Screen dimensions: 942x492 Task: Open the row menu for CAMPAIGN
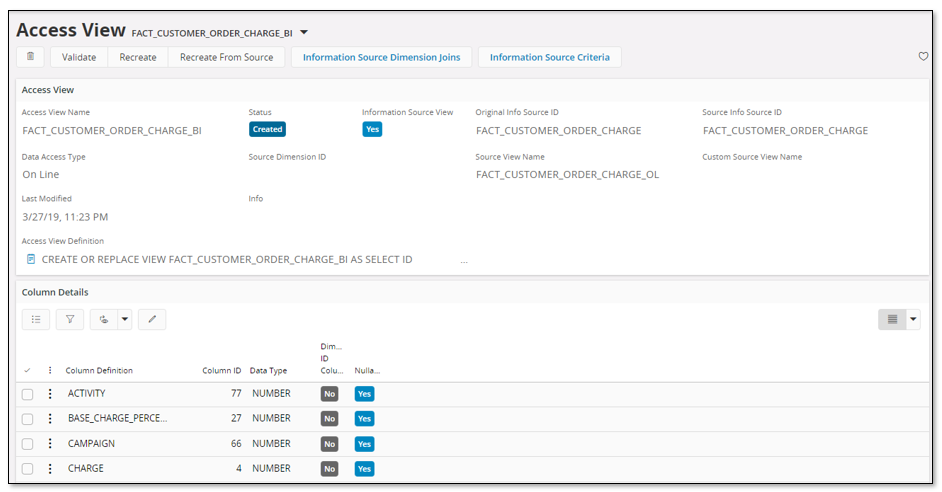pos(50,444)
